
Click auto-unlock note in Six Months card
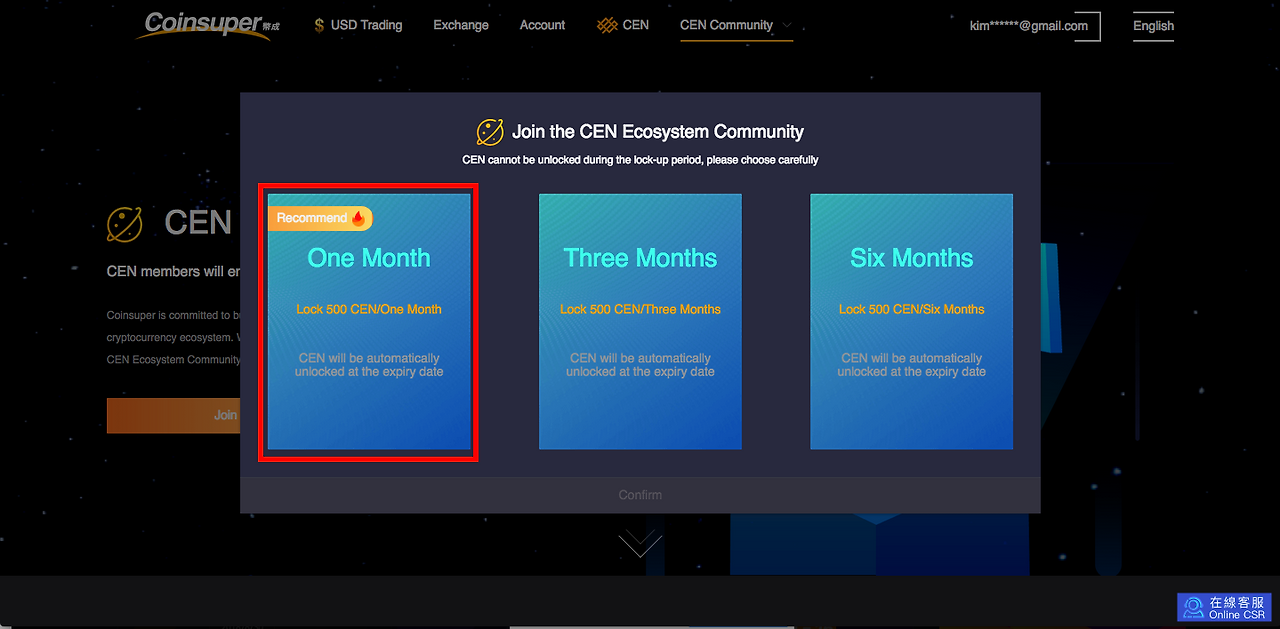pos(911,365)
